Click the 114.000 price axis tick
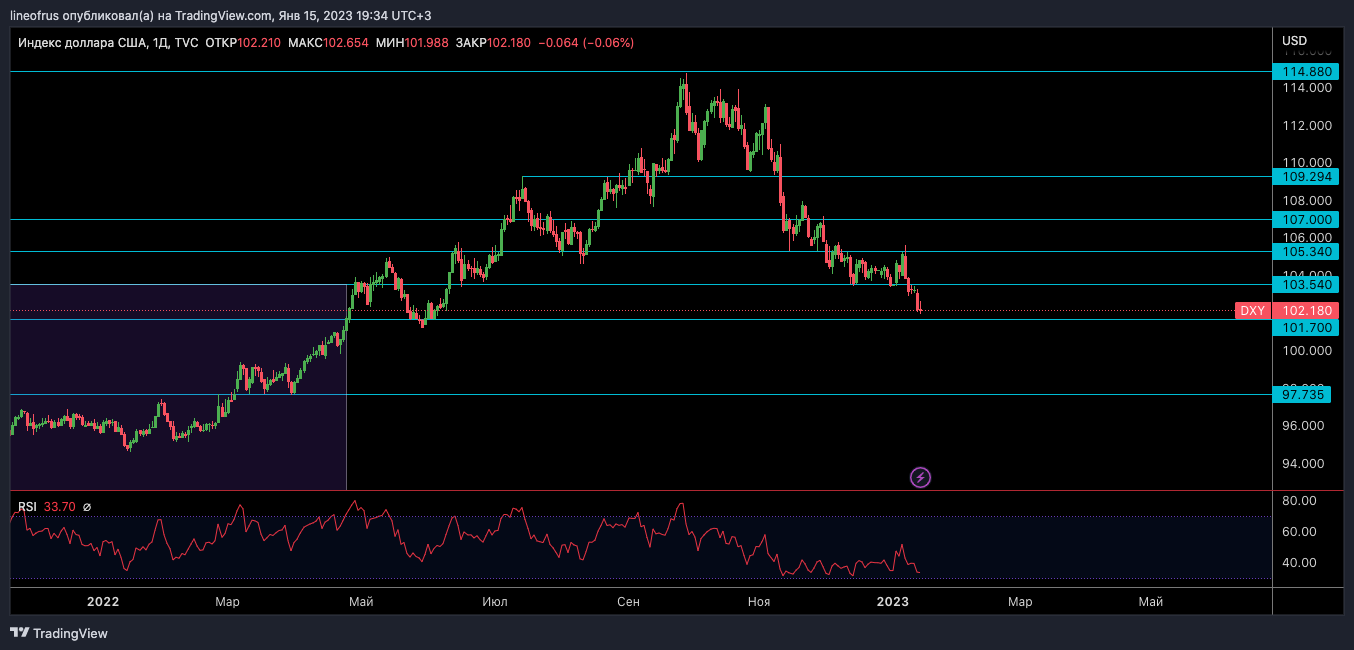Image resolution: width=1354 pixels, height=650 pixels. click(1308, 88)
